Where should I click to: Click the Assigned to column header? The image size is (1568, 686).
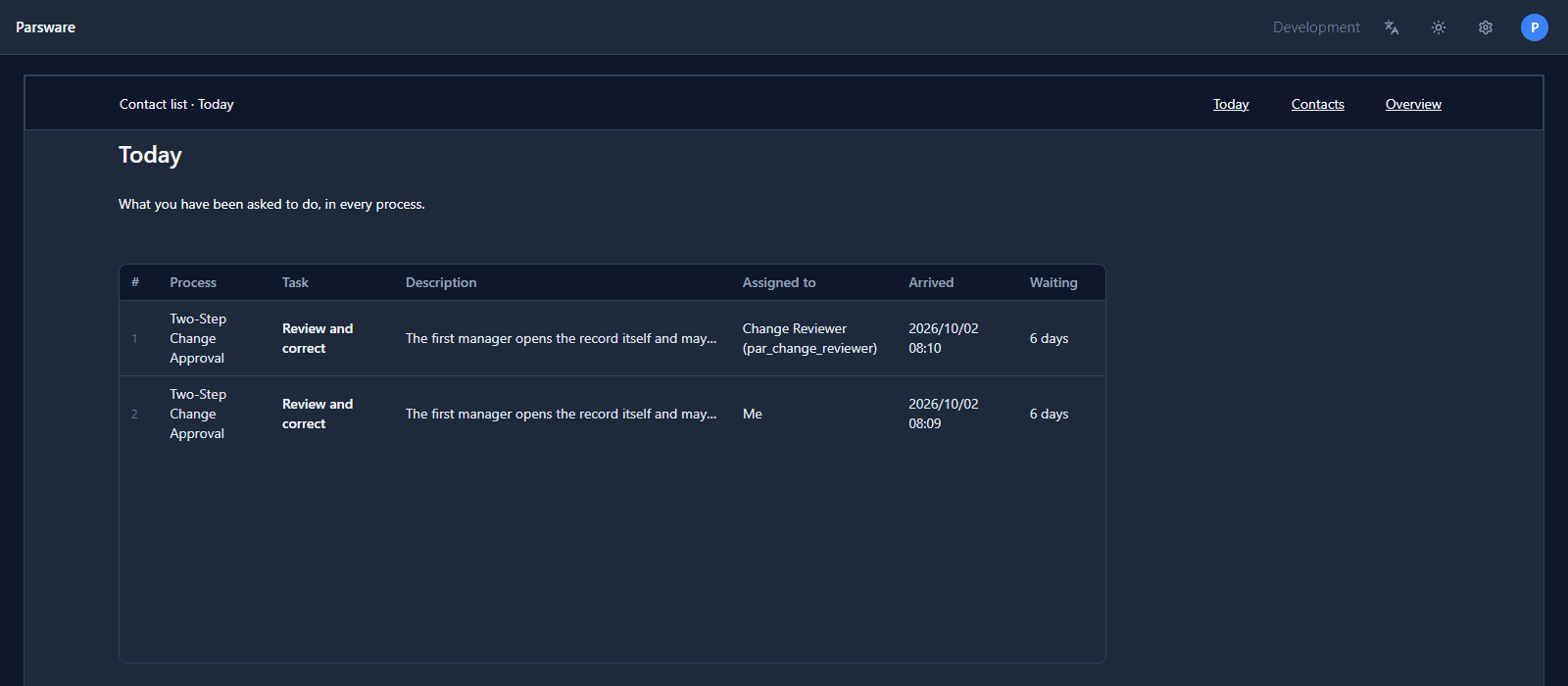pyautogui.click(x=779, y=282)
